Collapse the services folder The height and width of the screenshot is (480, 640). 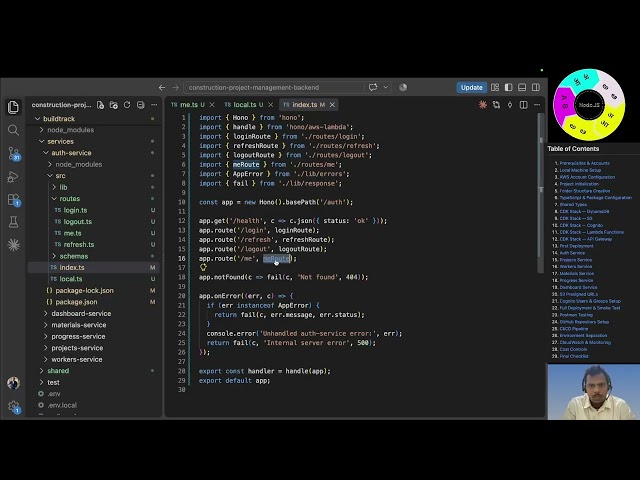tap(42, 141)
